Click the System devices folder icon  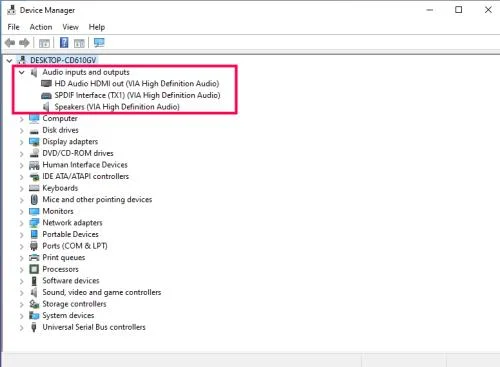34,315
